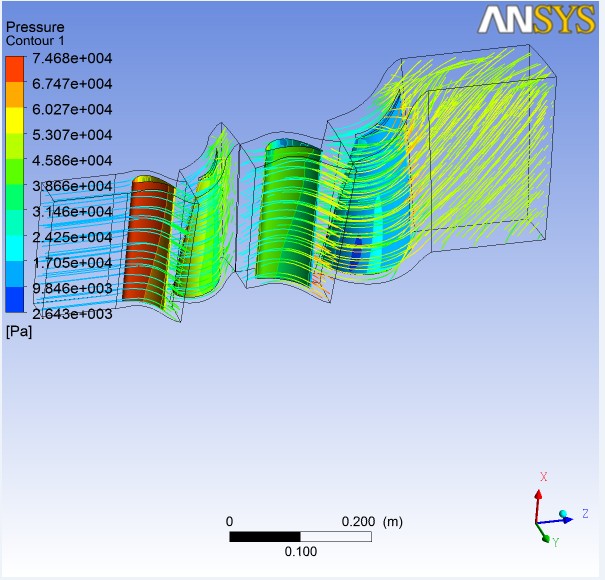Click the 0.100 scale midpoint label

pos(300,552)
